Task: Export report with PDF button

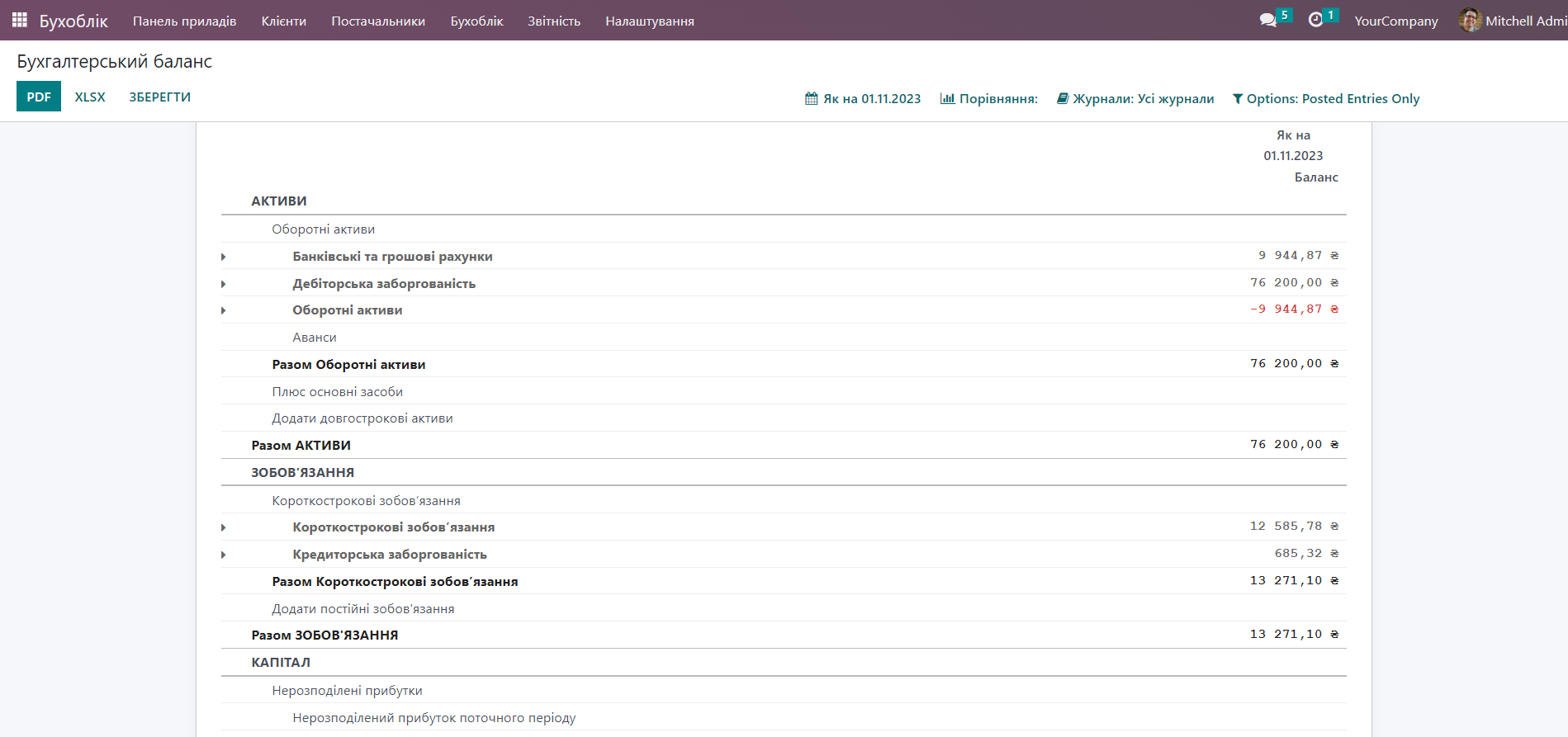Action: coord(39,97)
